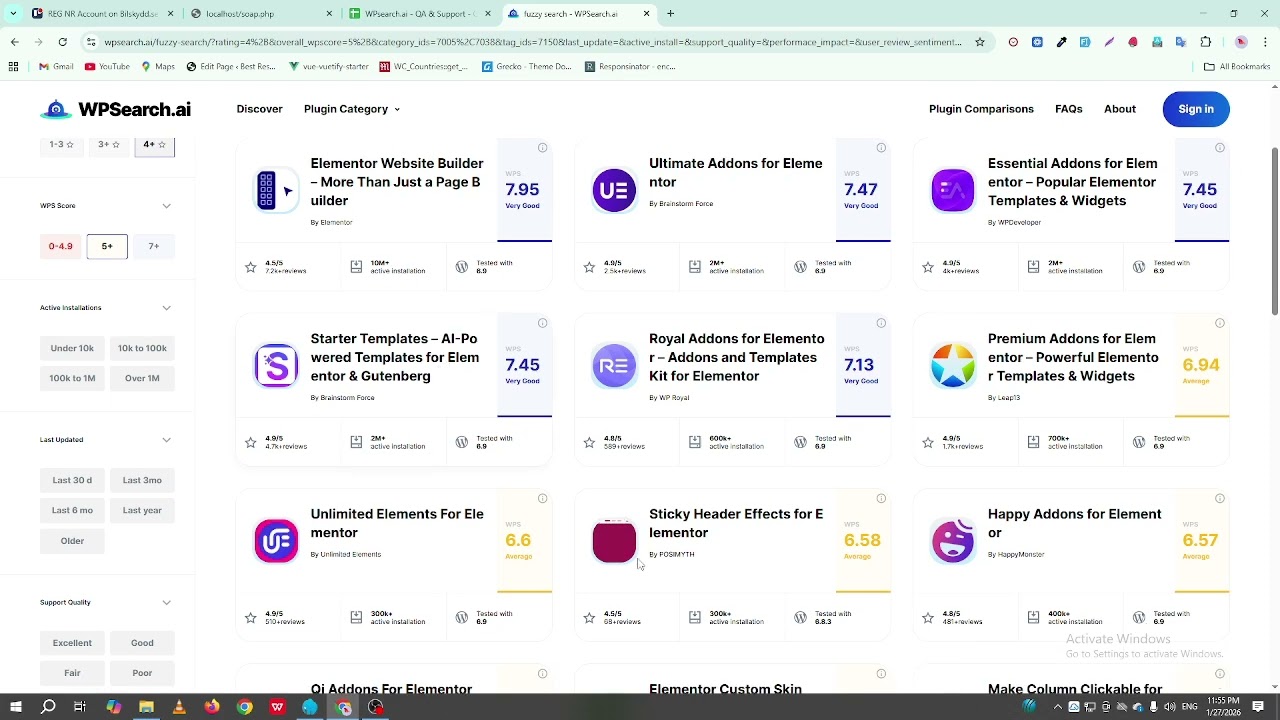Viewport: 1280px width, 720px height.
Task: Switch to REG NR Account tab
Action: click(x=102, y=14)
